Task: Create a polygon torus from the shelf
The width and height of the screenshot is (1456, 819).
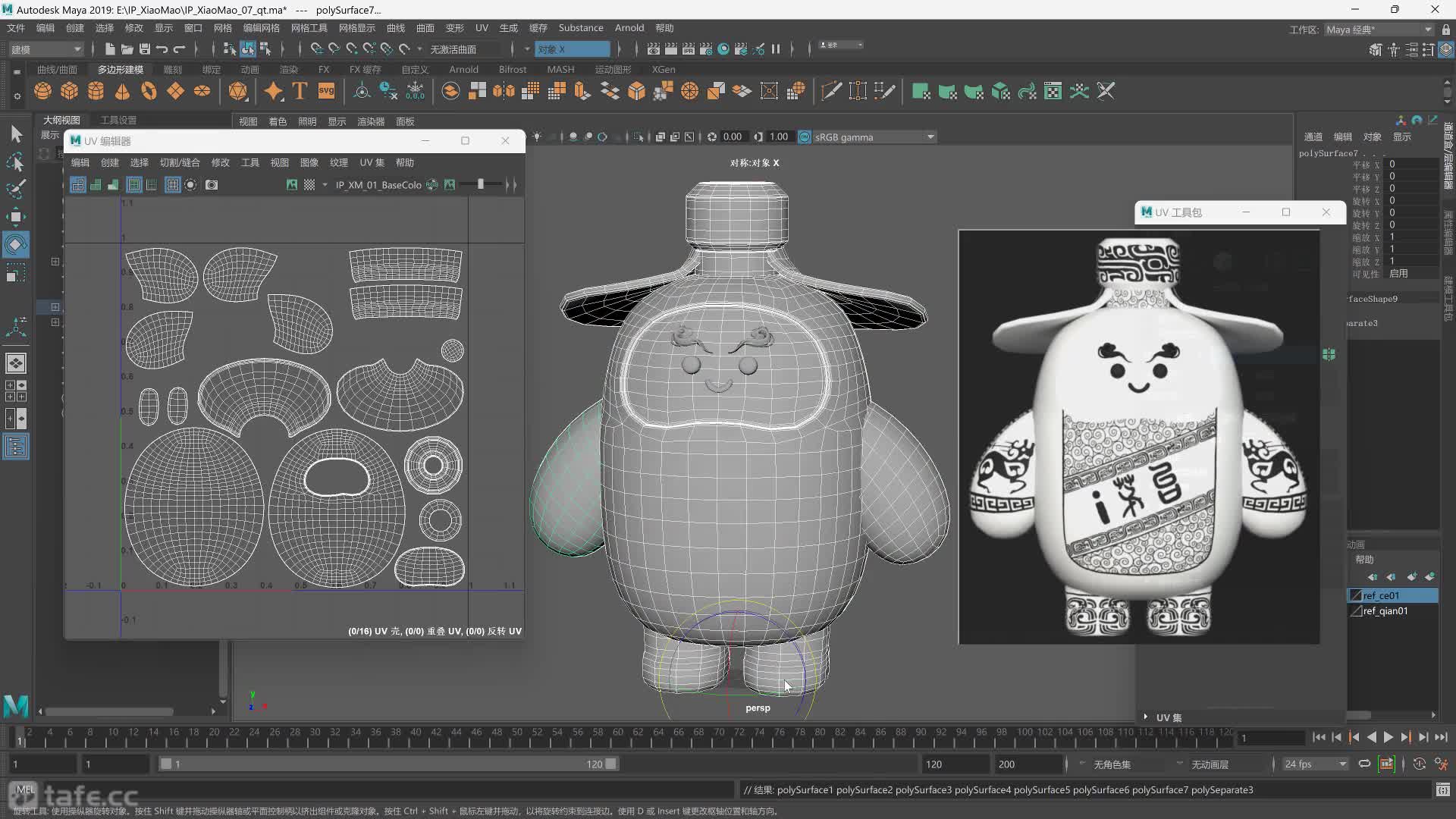Action: click(x=149, y=92)
